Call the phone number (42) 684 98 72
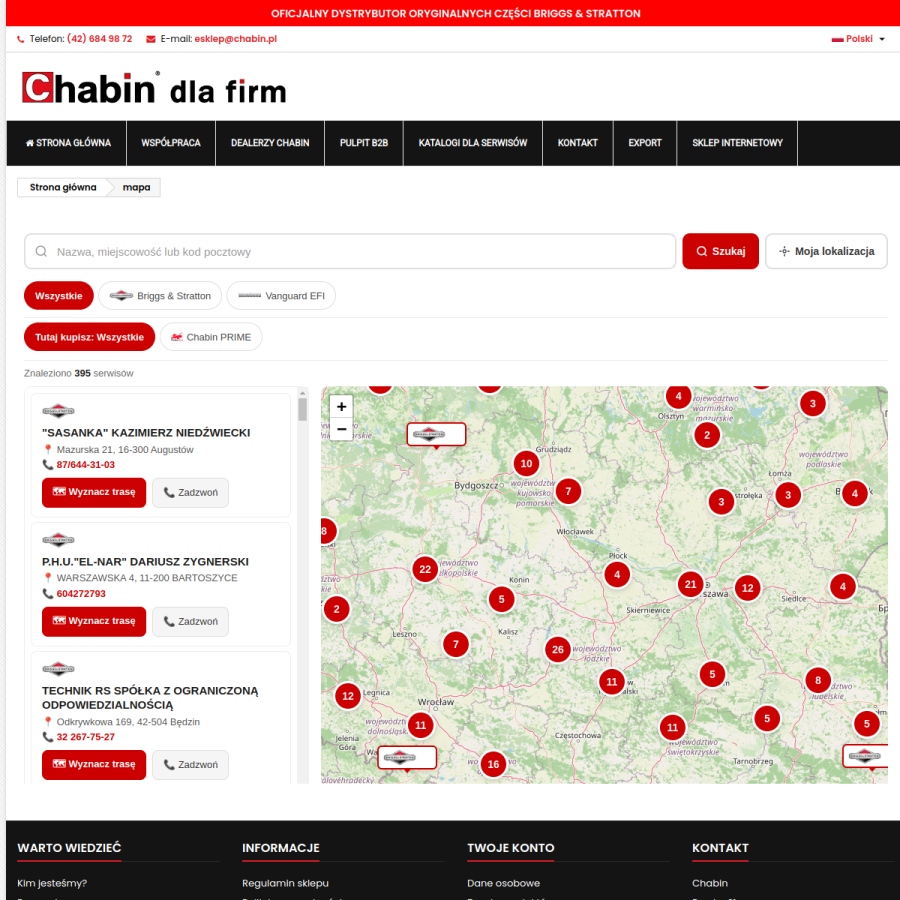900x900 pixels. [x=99, y=38]
